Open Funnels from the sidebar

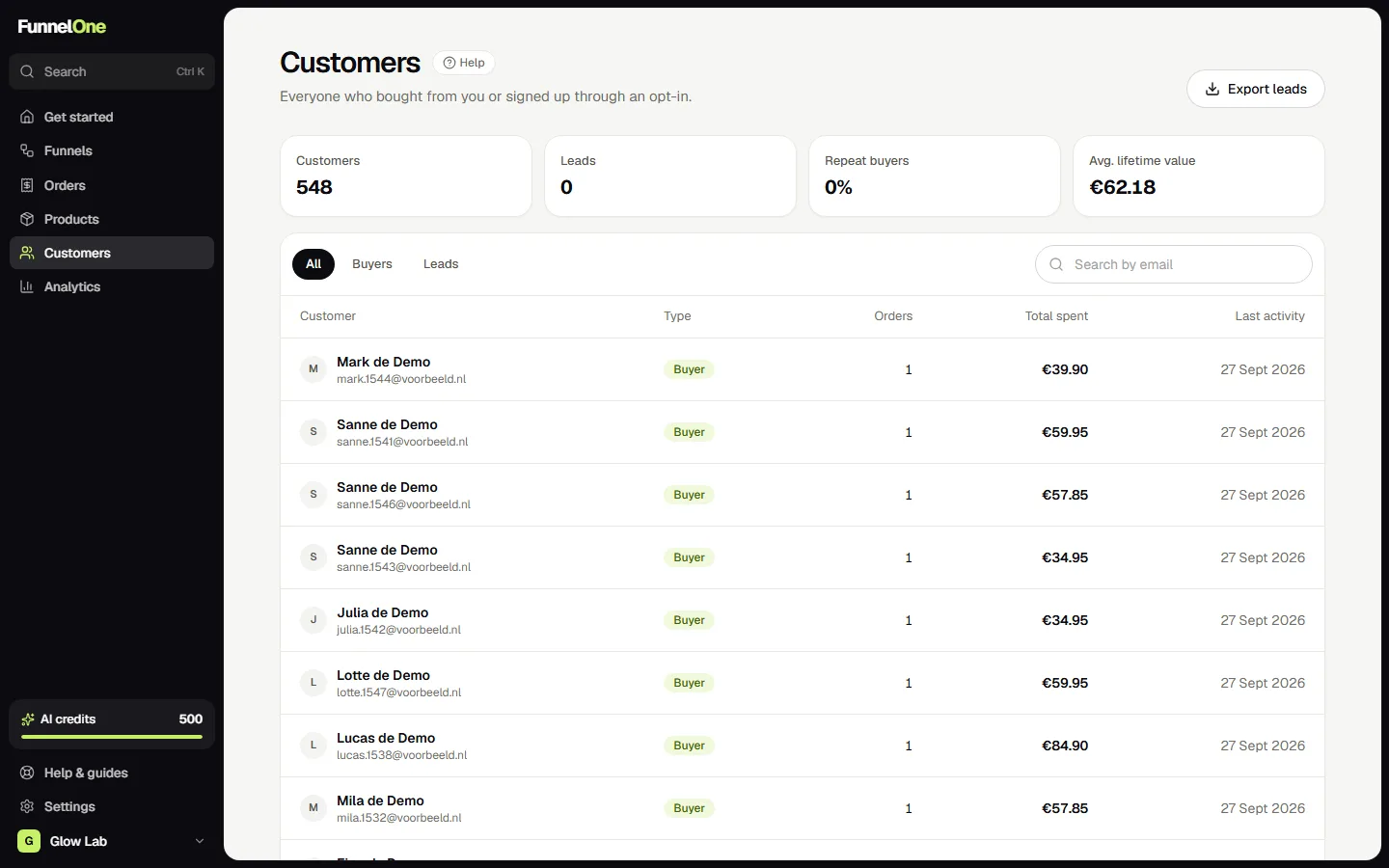pos(112,150)
